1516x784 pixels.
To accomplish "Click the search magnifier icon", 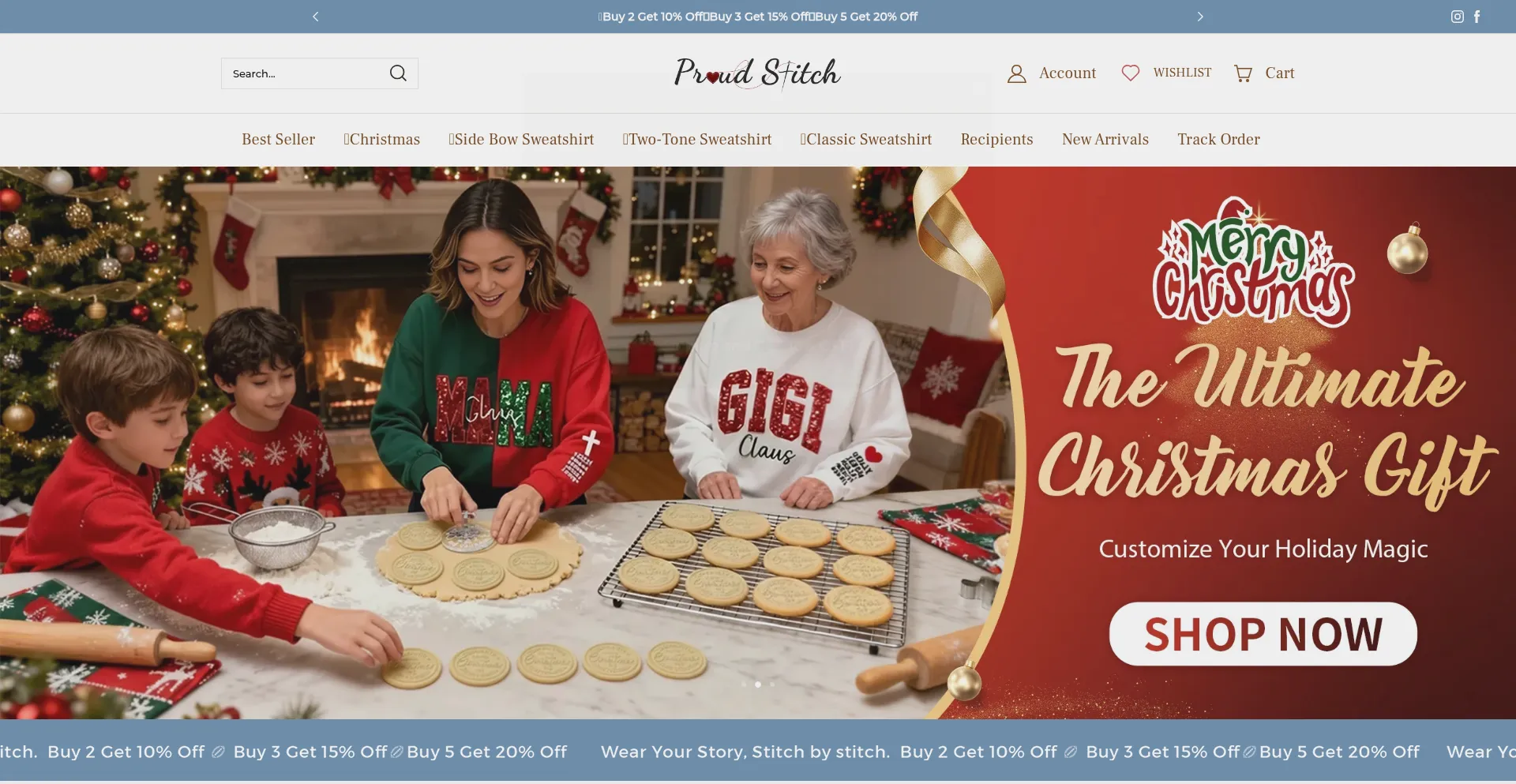I will pos(398,73).
